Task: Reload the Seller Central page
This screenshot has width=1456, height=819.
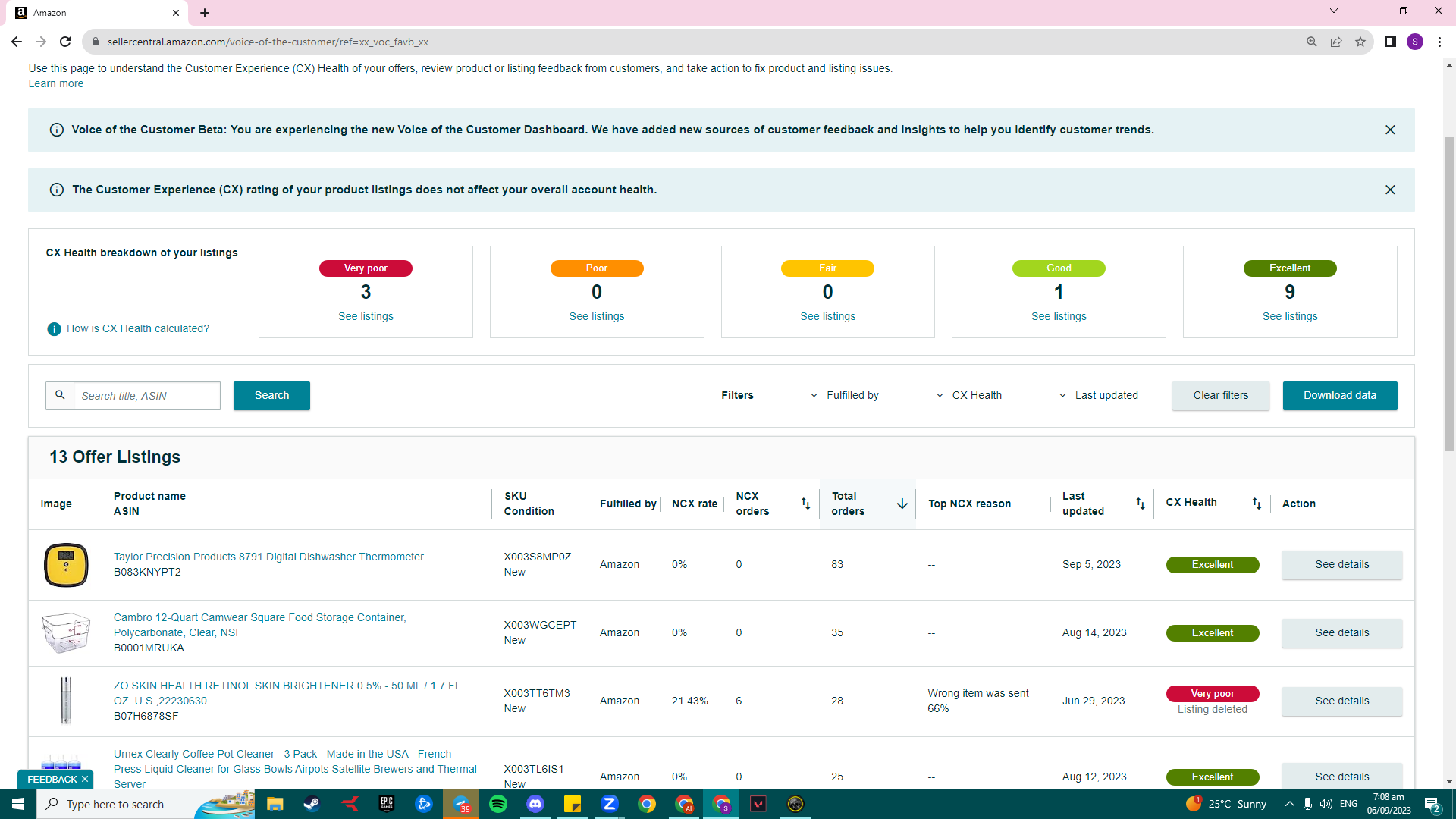Action: pos(65,42)
